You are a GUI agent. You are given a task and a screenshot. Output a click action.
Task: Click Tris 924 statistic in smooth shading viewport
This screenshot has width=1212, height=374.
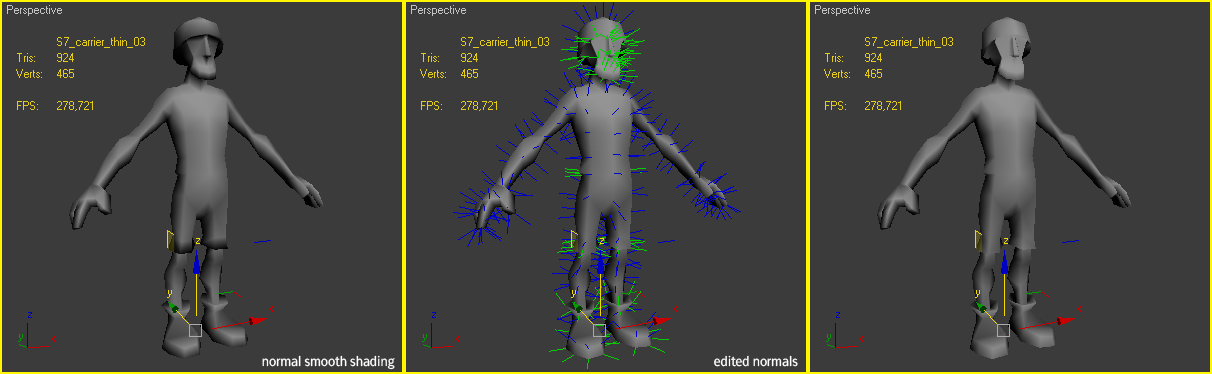pos(46,58)
